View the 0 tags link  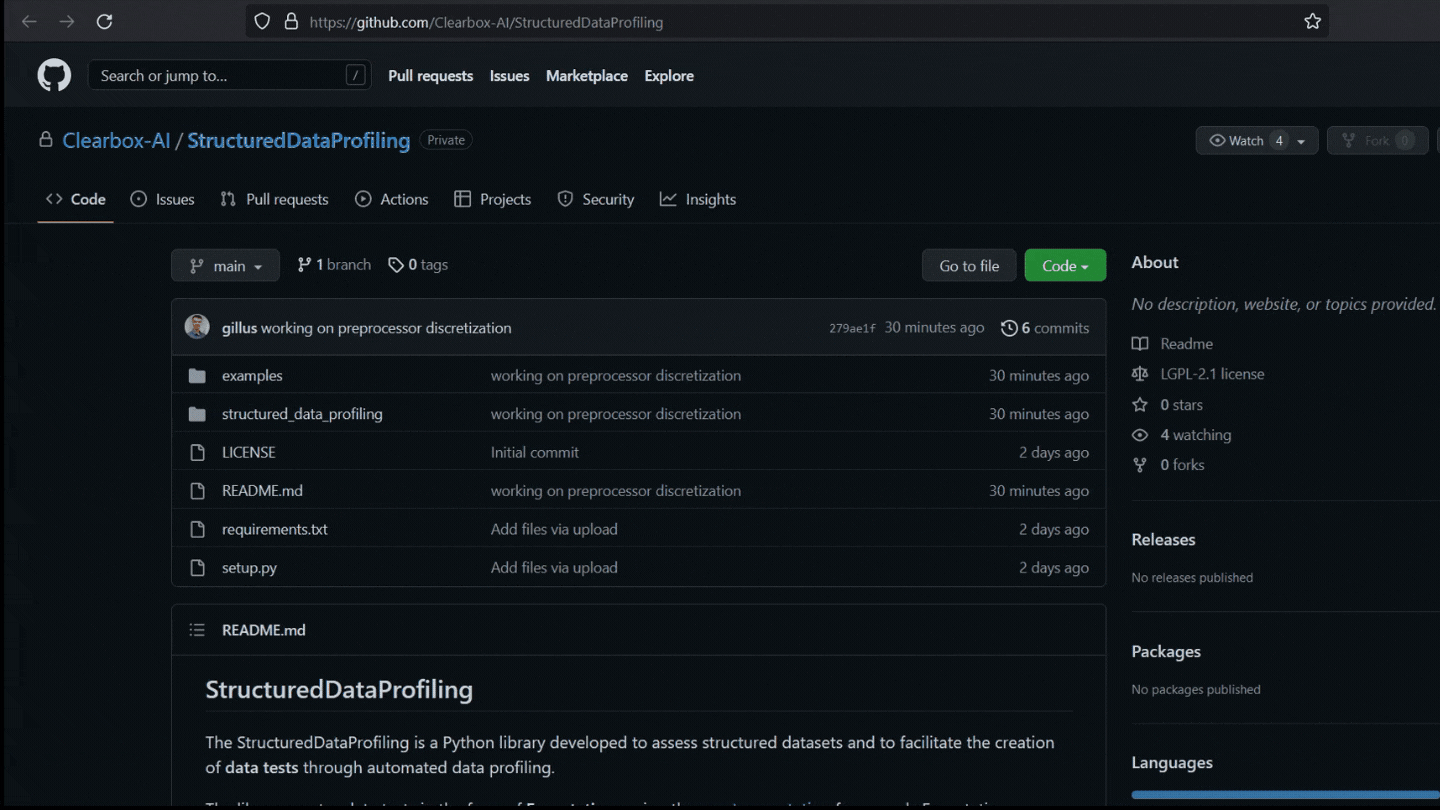pyautogui.click(x=418, y=265)
